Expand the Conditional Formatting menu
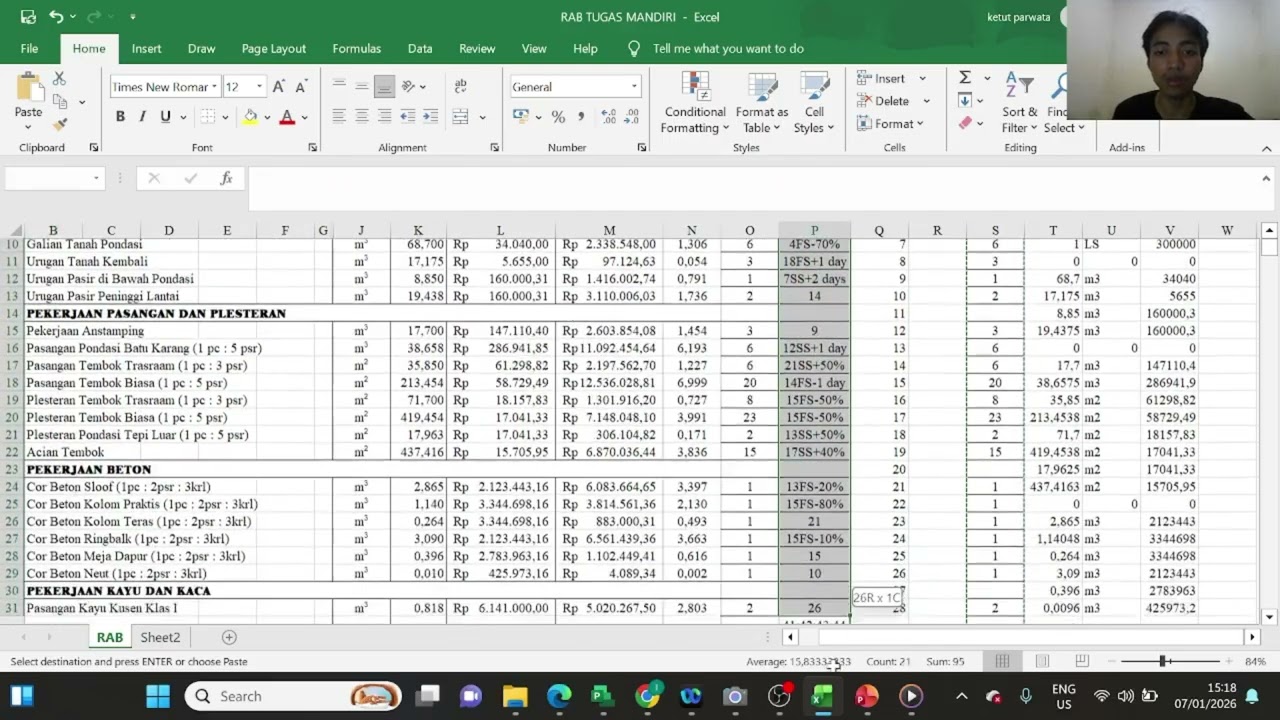Viewport: 1280px width, 720px height. (x=695, y=102)
